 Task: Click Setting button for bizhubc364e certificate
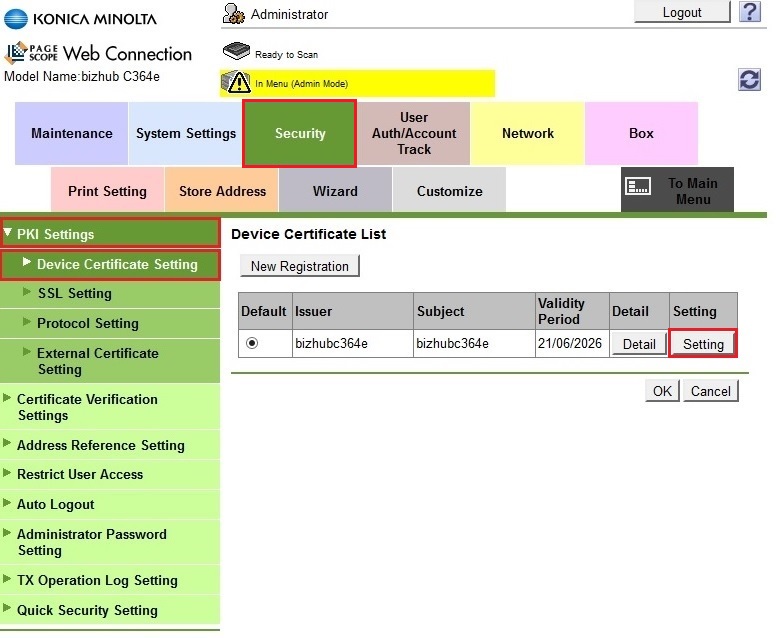point(703,344)
